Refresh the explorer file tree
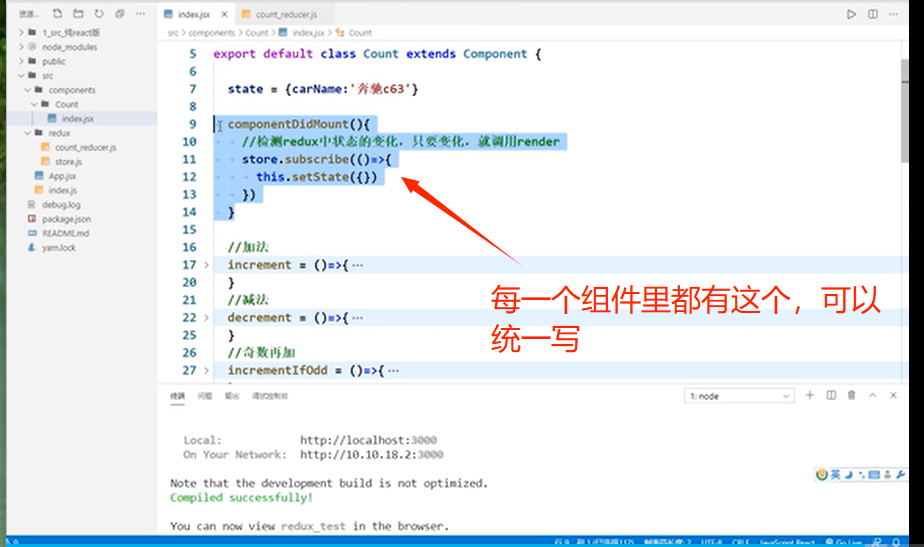The width and height of the screenshot is (924, 547). coord(98,14)
